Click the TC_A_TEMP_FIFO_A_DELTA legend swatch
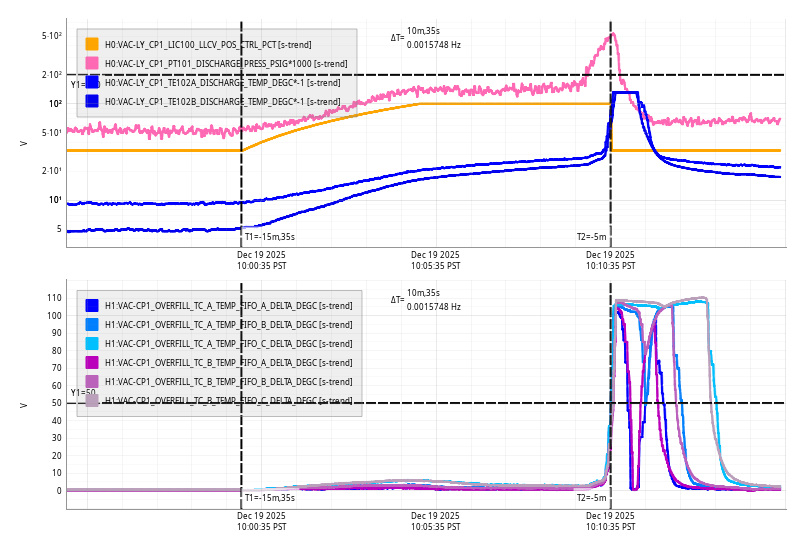Screen dimensions: 804x553 point(92,305)
